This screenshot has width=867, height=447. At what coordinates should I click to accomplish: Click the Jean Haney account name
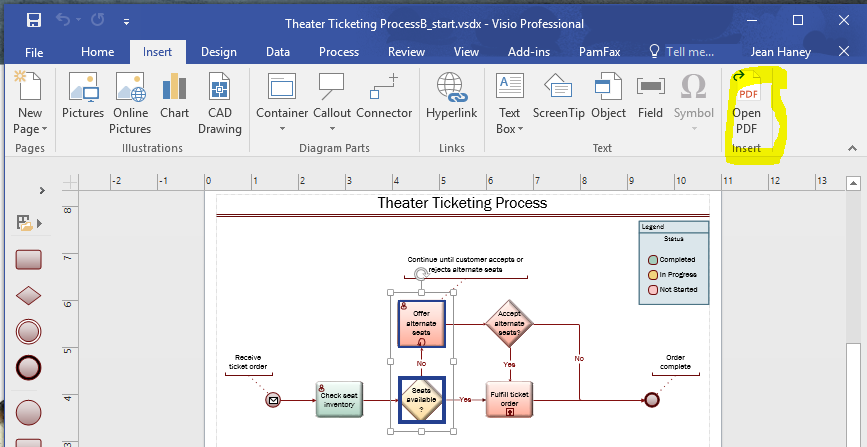tap(780, 52)
